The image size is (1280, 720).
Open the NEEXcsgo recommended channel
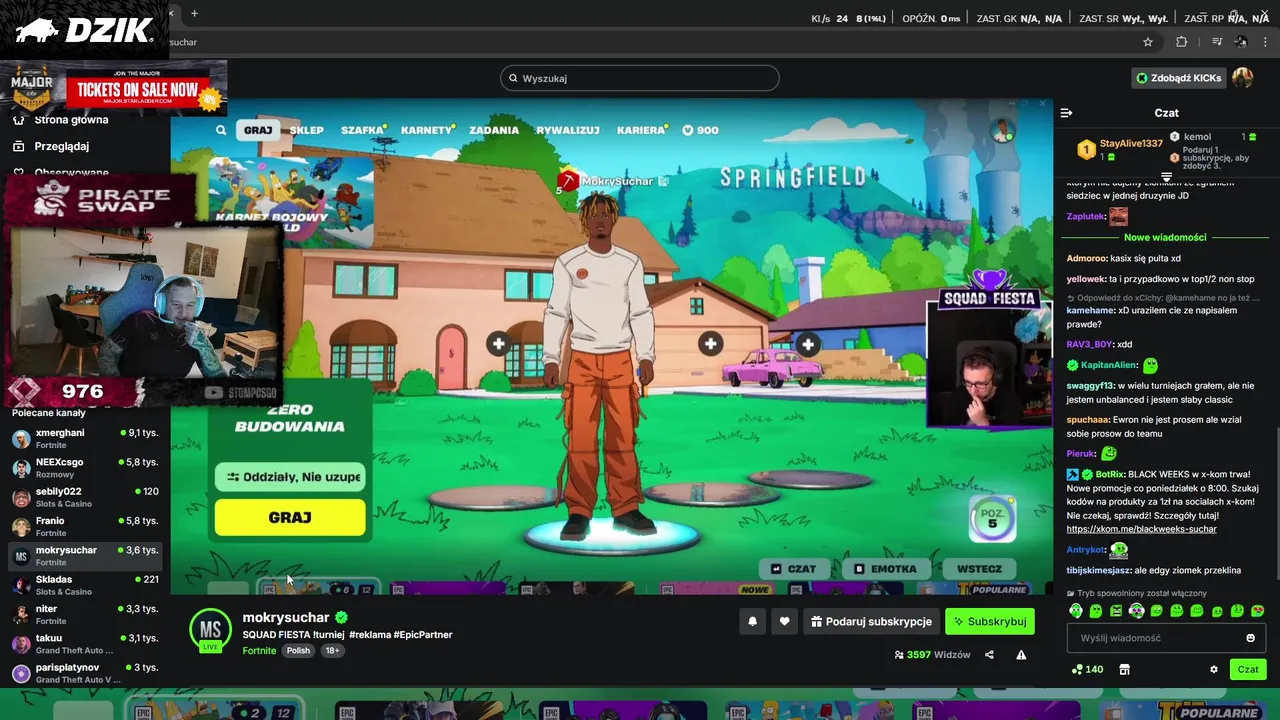85,467
